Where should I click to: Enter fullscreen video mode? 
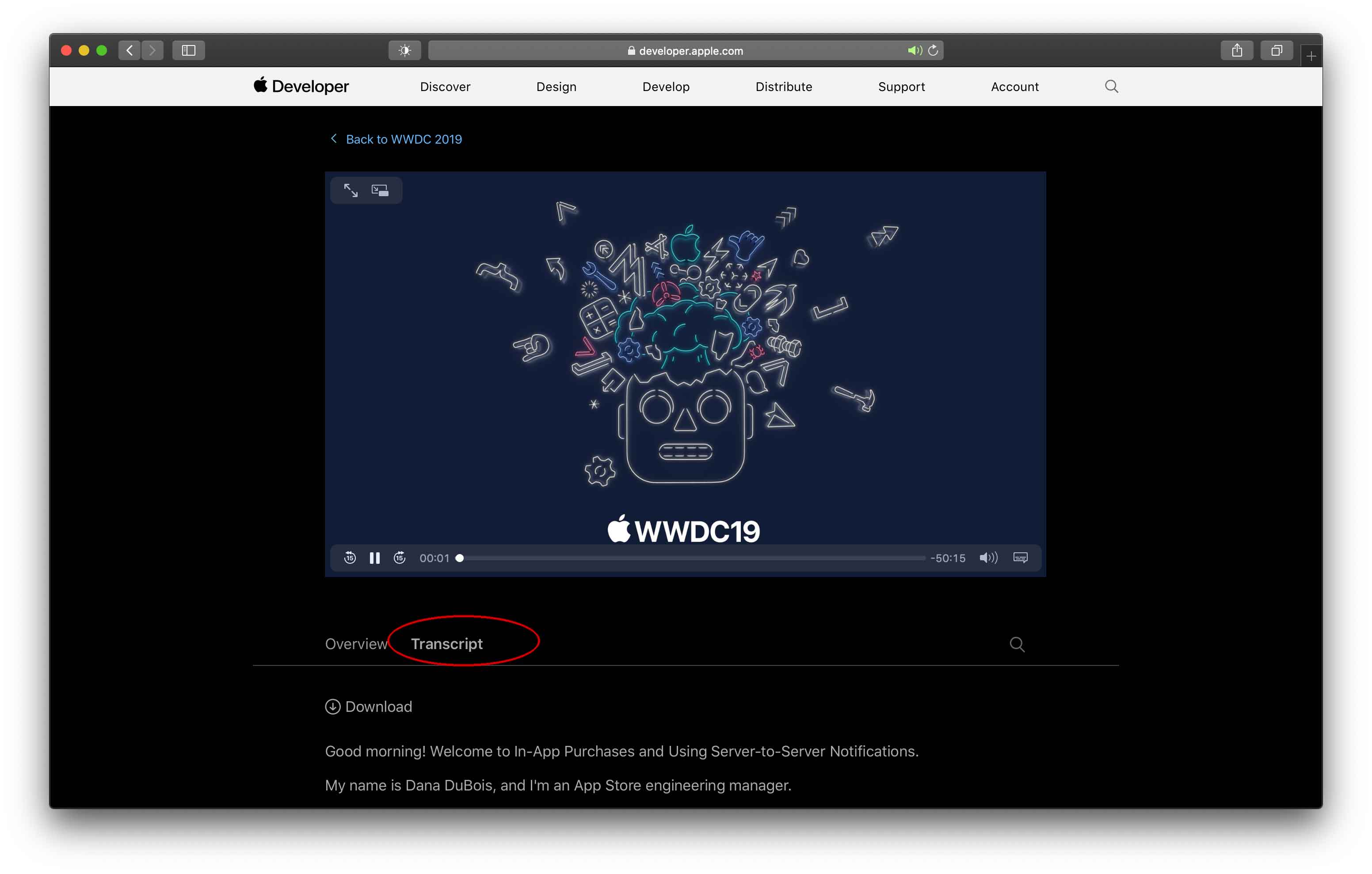click(351, 190)
